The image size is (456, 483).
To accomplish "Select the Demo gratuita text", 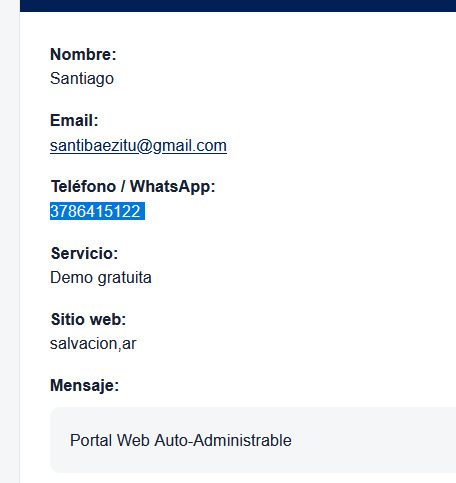I will [x=101, y=278].
